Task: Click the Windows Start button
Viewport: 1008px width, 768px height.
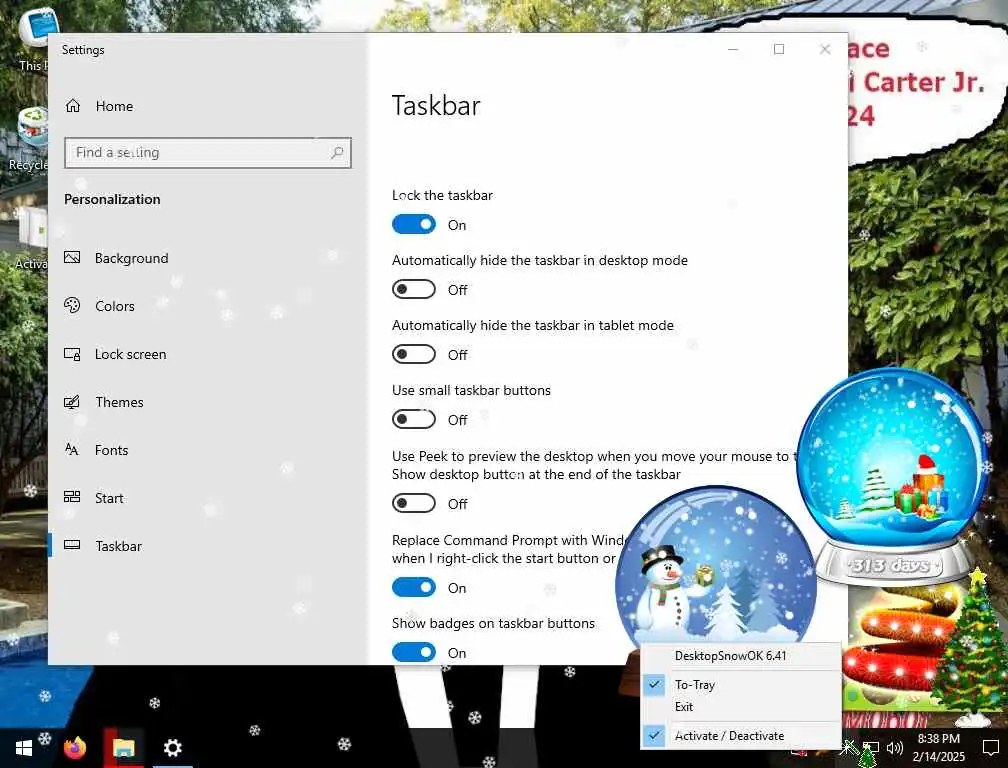Action: point(24,748)
